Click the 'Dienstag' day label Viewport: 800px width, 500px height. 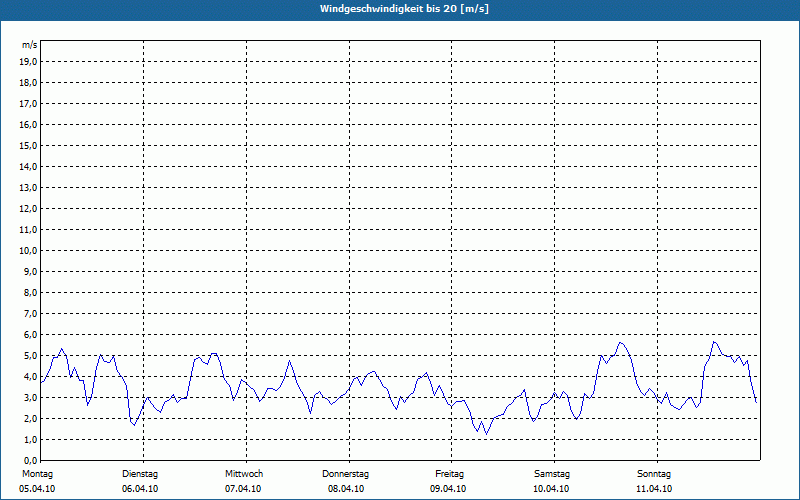pos(140,474)
